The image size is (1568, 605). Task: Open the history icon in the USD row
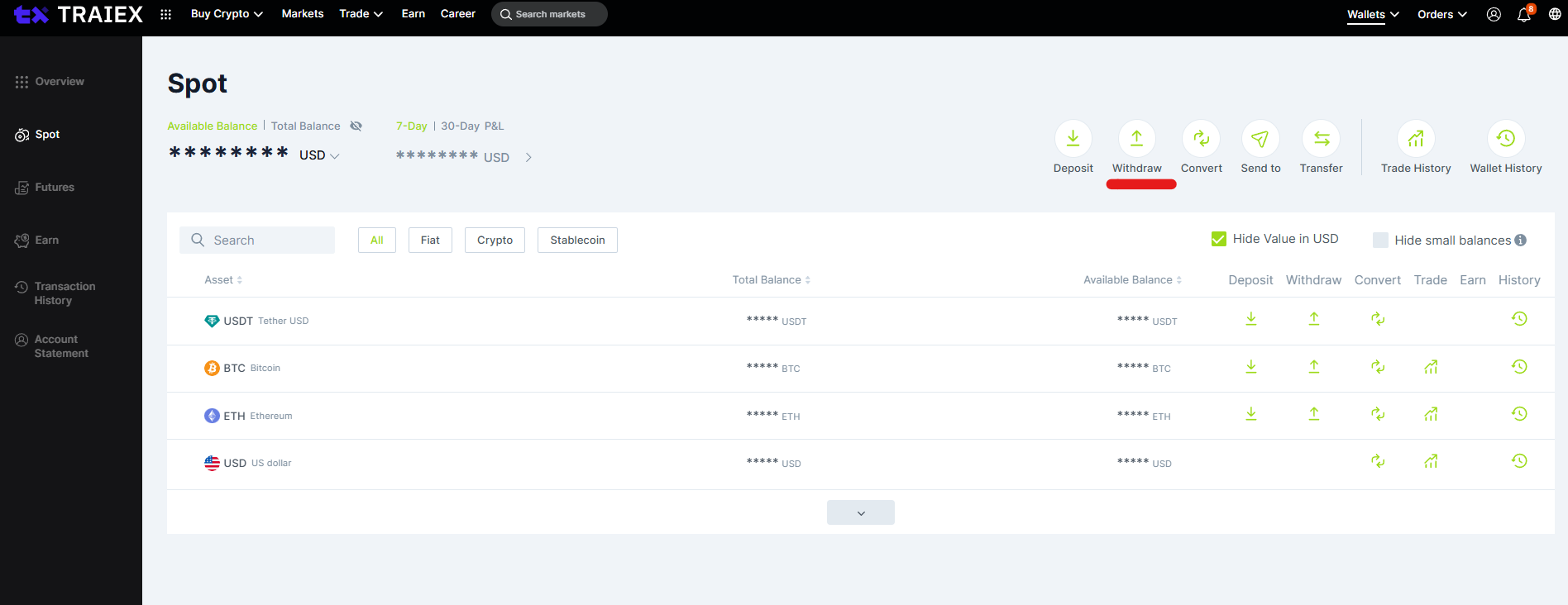pos(1519,461)
